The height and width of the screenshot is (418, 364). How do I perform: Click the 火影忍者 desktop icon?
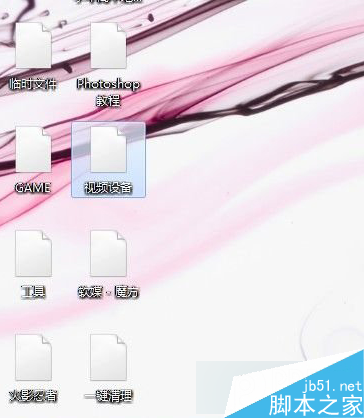pos(33,357)
